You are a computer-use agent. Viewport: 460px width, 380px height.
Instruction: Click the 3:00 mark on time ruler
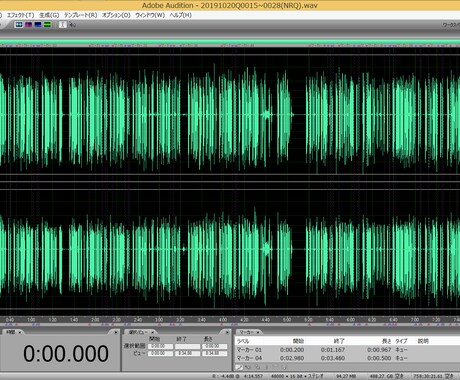coord(159,320)
